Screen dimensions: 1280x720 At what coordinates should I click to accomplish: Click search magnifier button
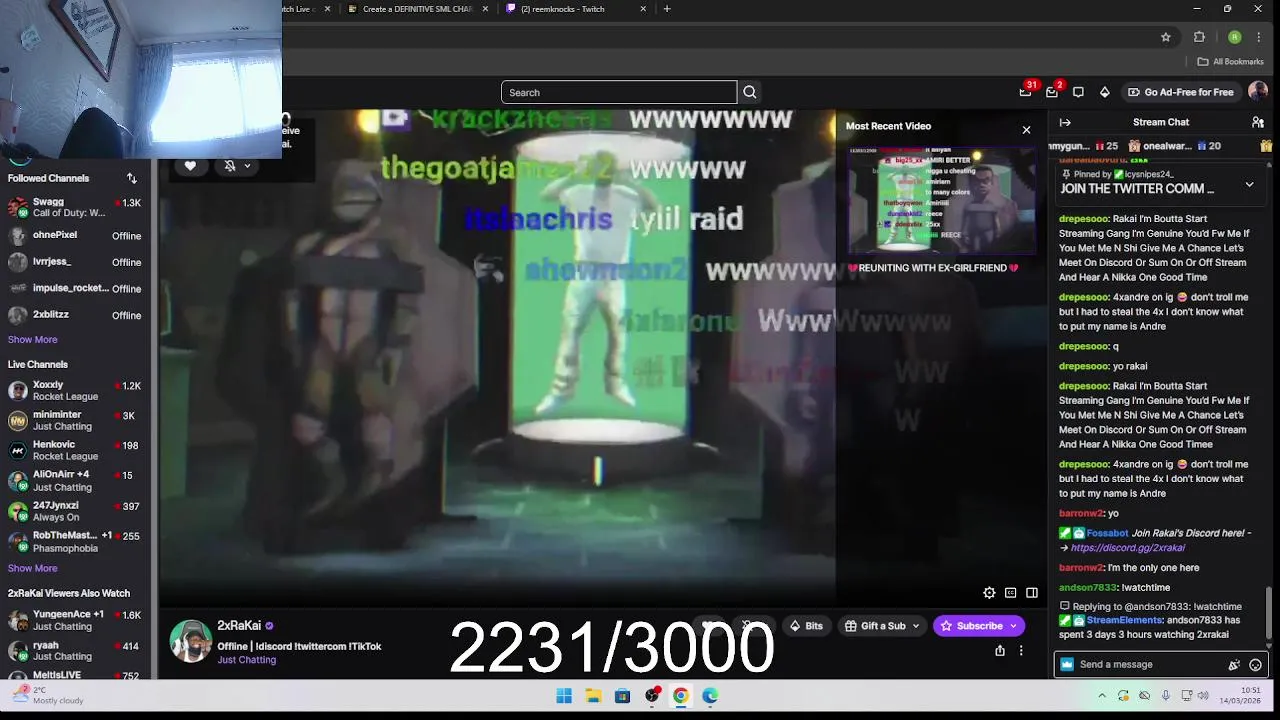tap(750, 92)
